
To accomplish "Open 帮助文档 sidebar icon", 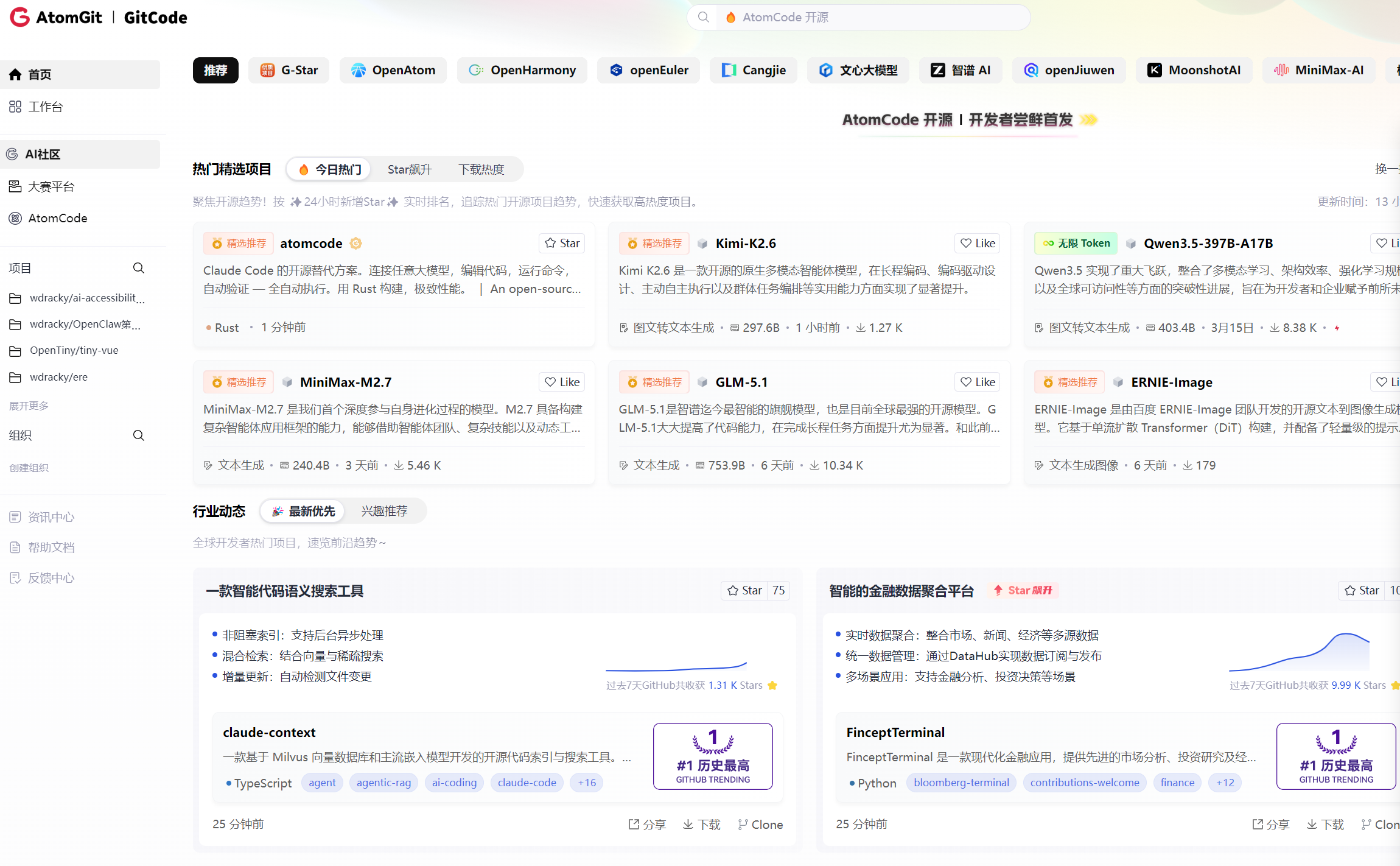I will [15, 547].
